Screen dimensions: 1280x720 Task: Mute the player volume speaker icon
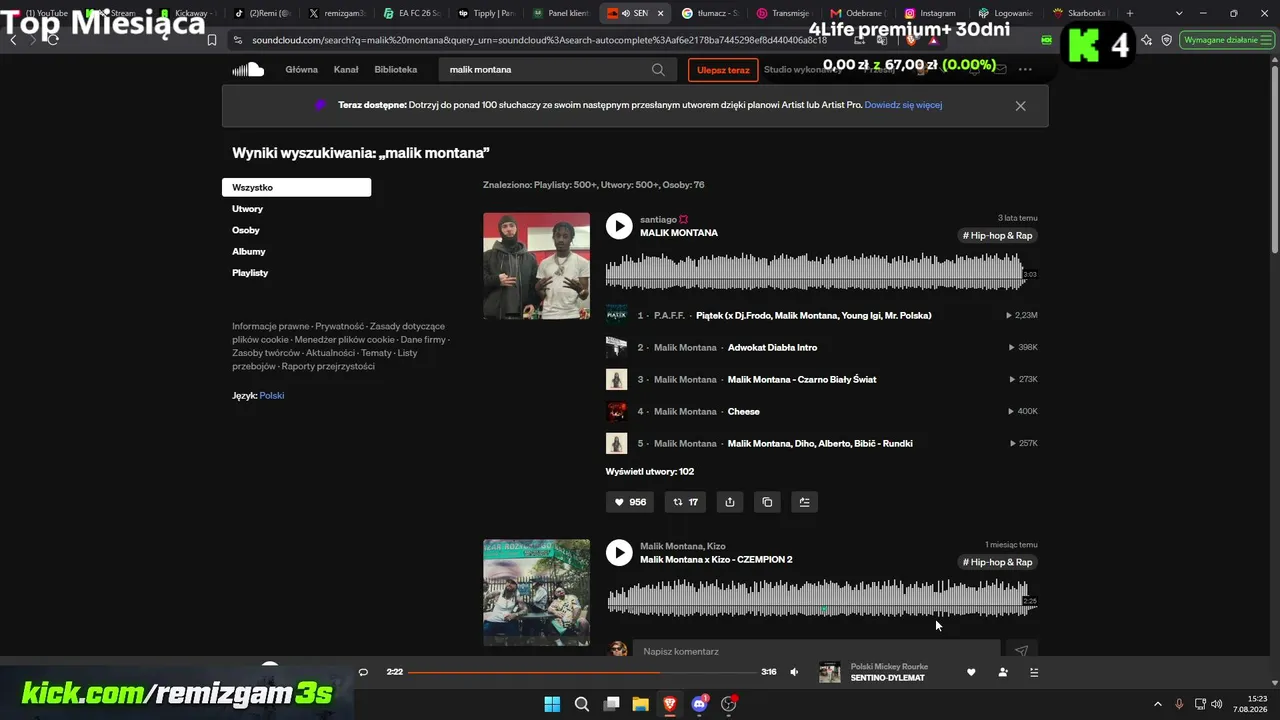pos(794,672)
